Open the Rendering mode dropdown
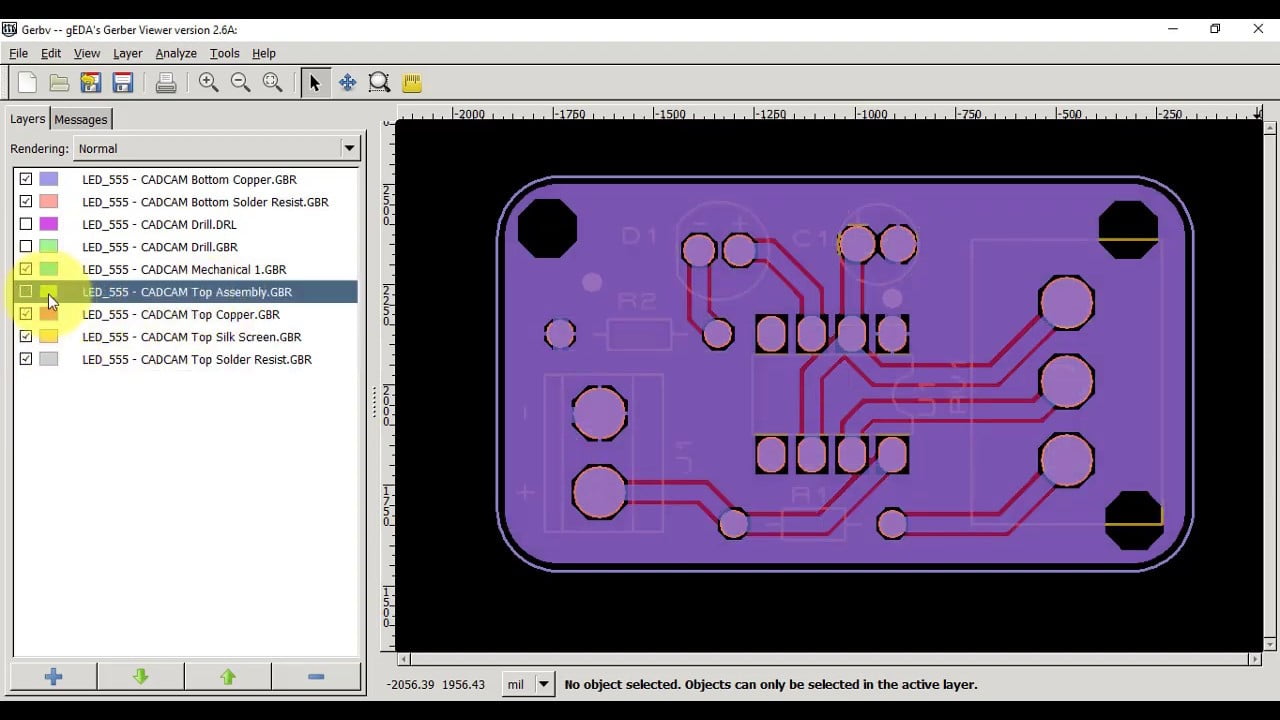 point(217,148)
